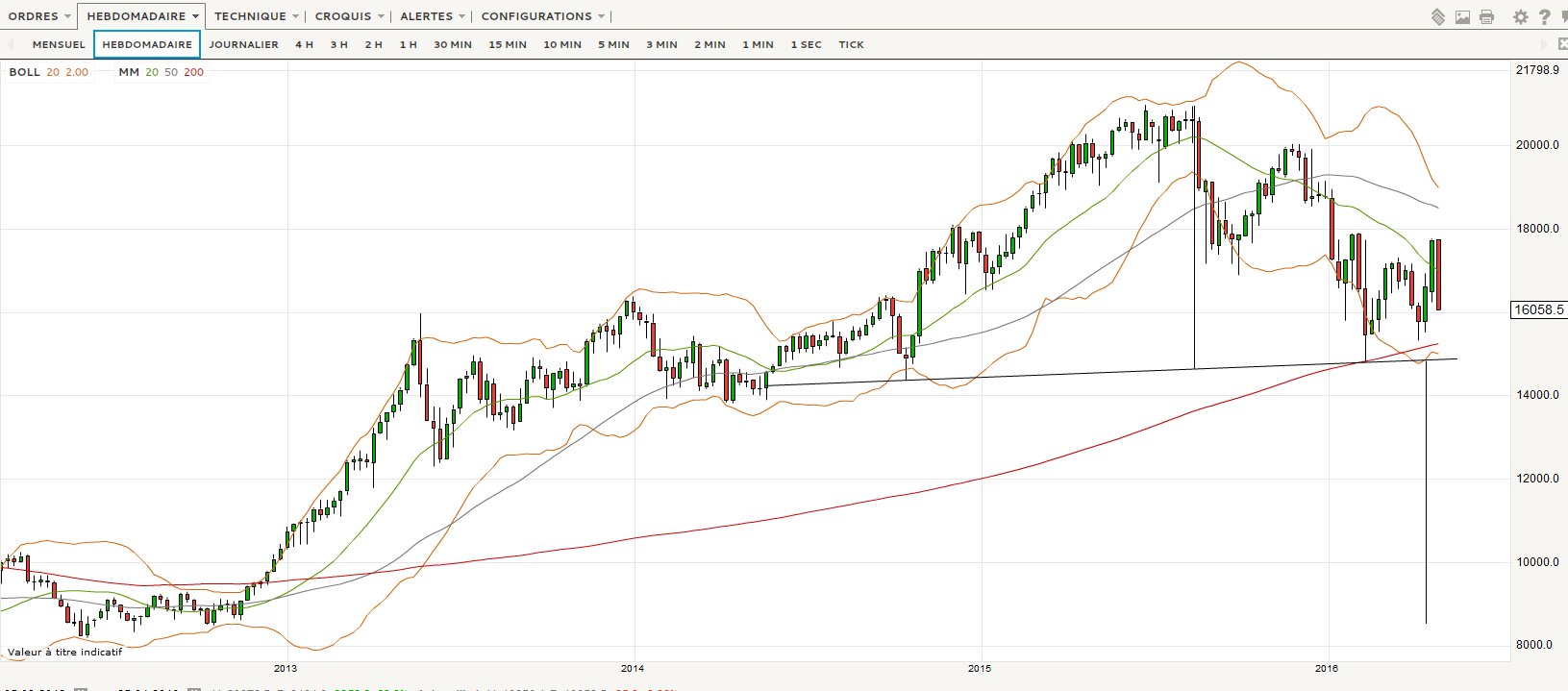Expand chart to fullscreen icon

click(x=1562, y=44)
